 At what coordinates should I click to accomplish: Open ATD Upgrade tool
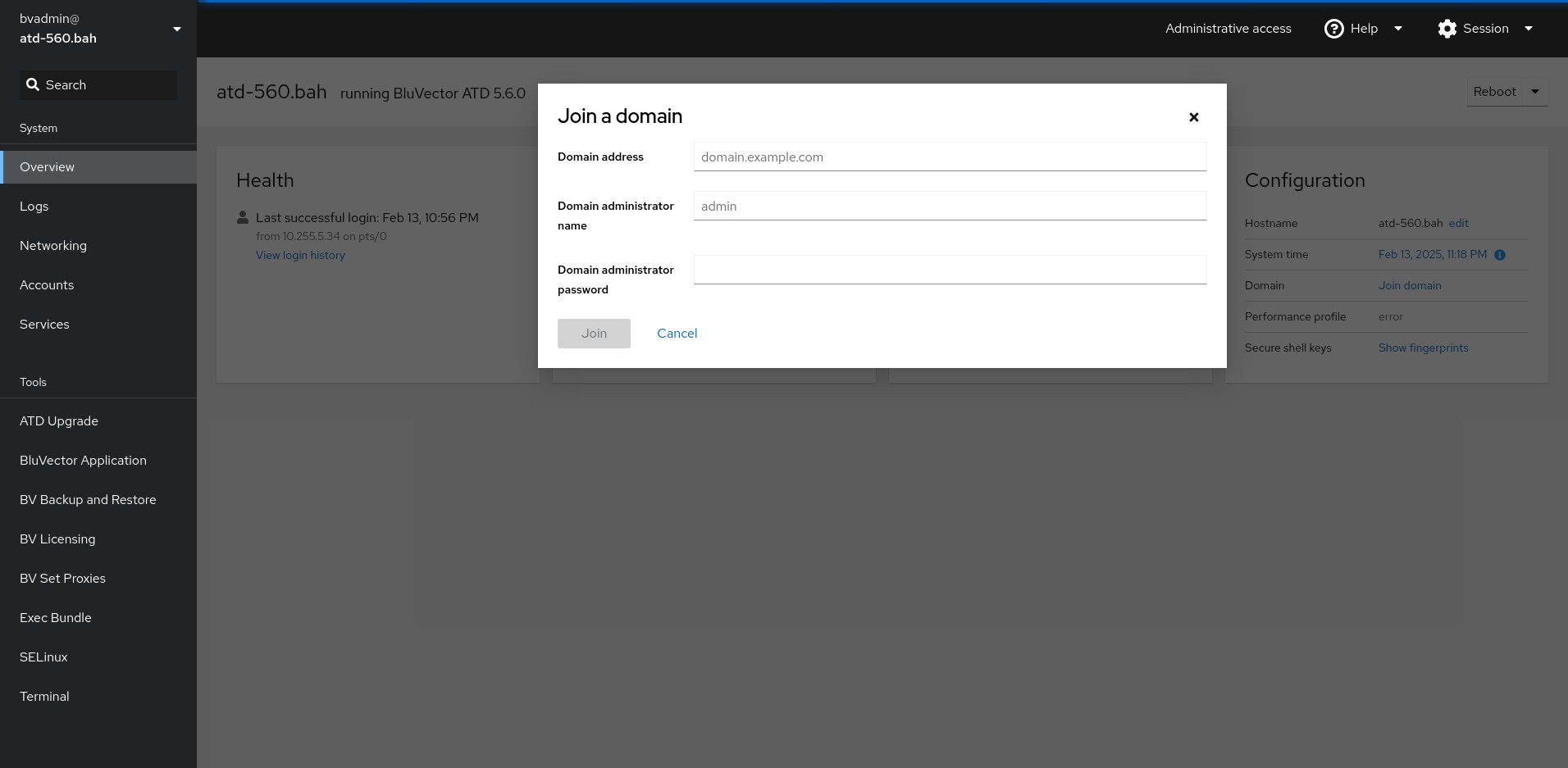pos(98,421)
